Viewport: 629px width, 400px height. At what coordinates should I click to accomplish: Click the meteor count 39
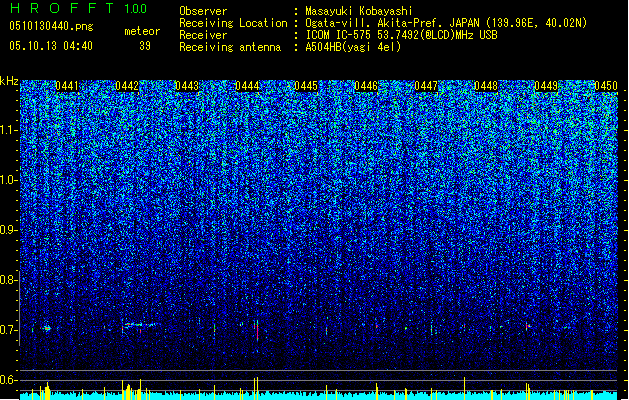tap(145, 46)
